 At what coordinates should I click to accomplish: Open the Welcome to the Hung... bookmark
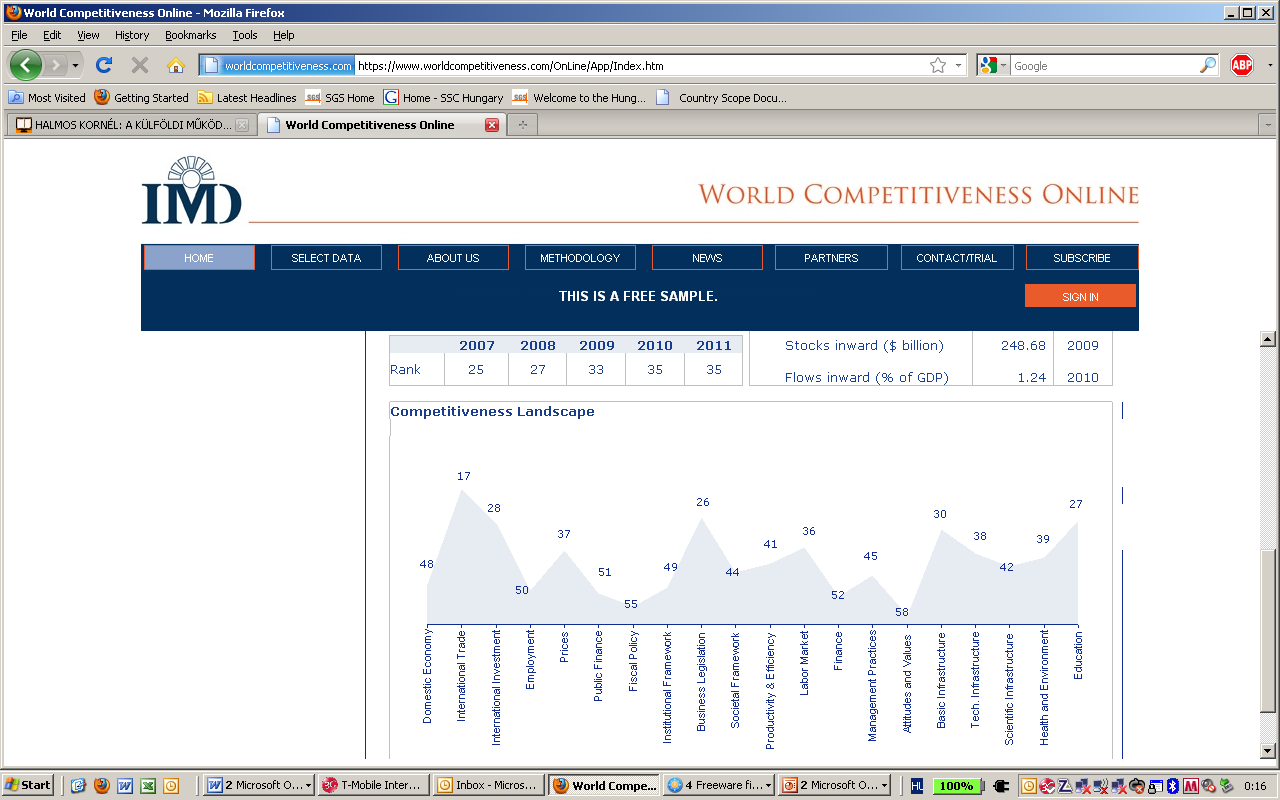pyautogui.click(x=579, y=97)
